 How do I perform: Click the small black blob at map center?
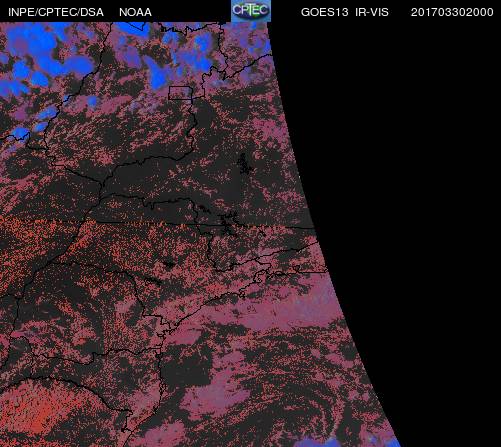[x=169, y=265]
